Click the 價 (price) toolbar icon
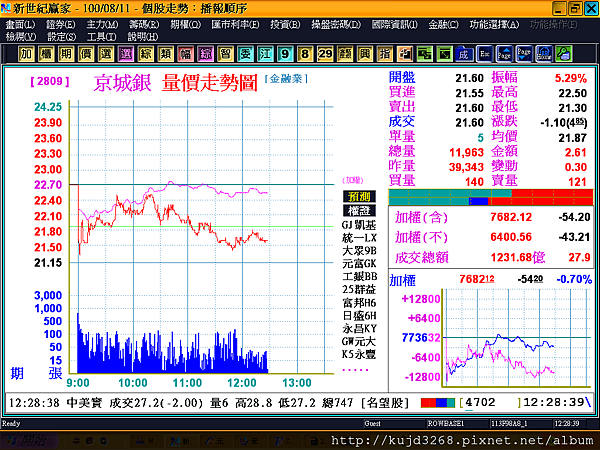The image size is (600, 450). (x=86, y=54)
